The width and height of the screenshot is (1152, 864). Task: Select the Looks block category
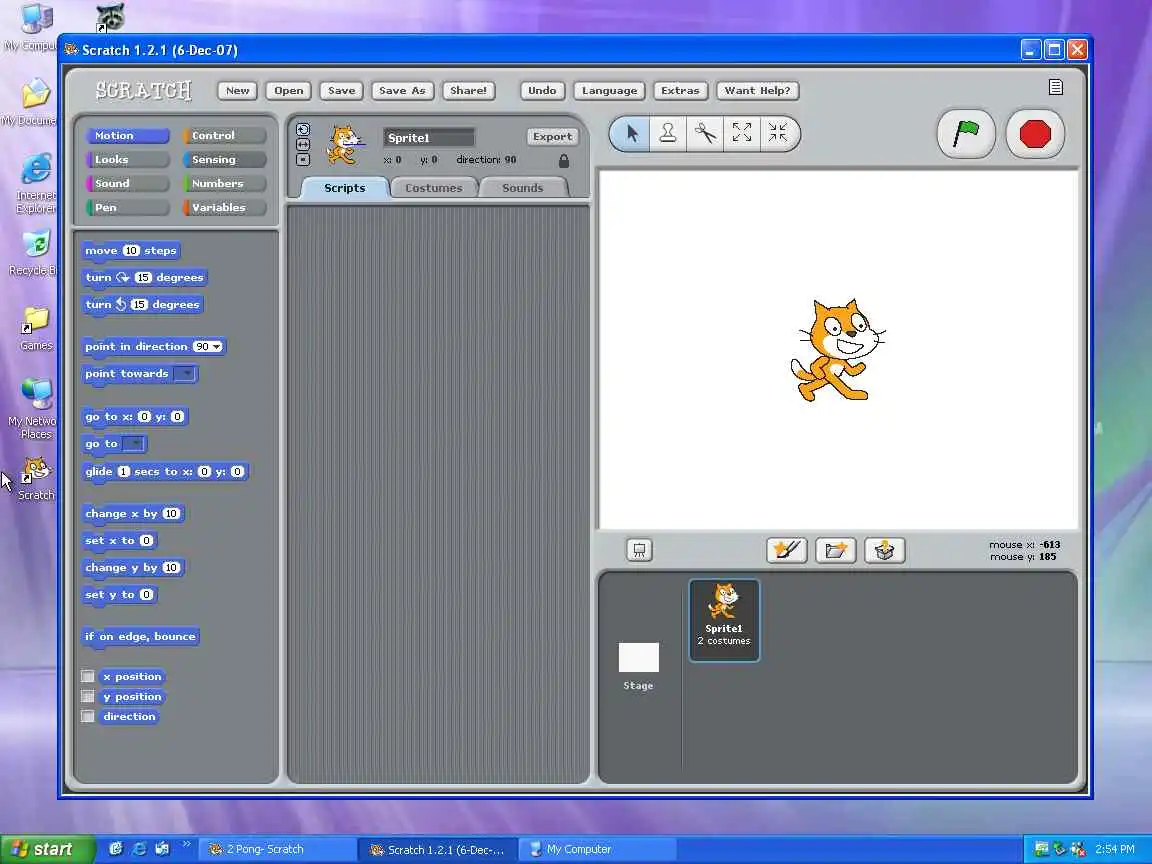coord(128,159)
